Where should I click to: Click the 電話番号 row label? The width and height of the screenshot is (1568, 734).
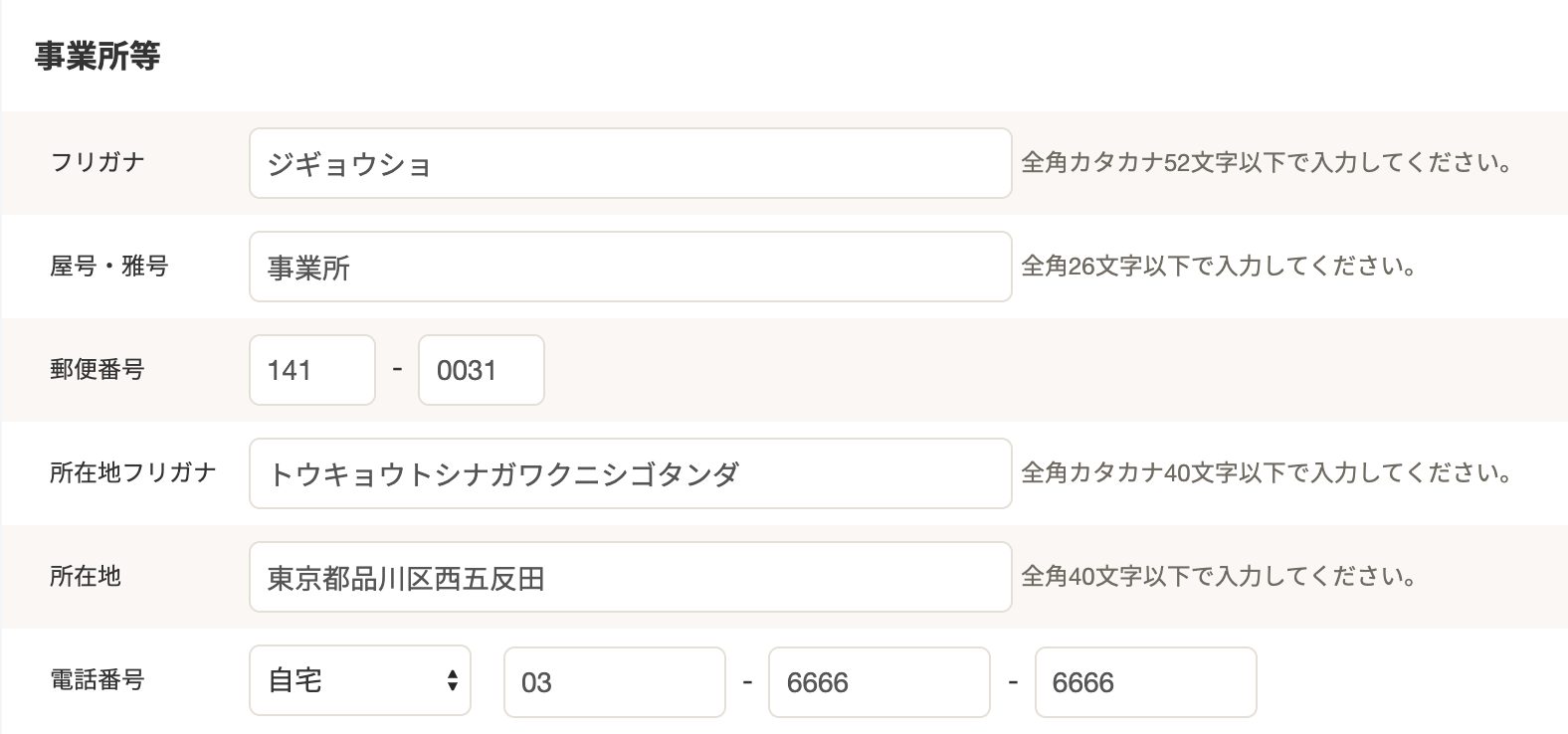98,680
